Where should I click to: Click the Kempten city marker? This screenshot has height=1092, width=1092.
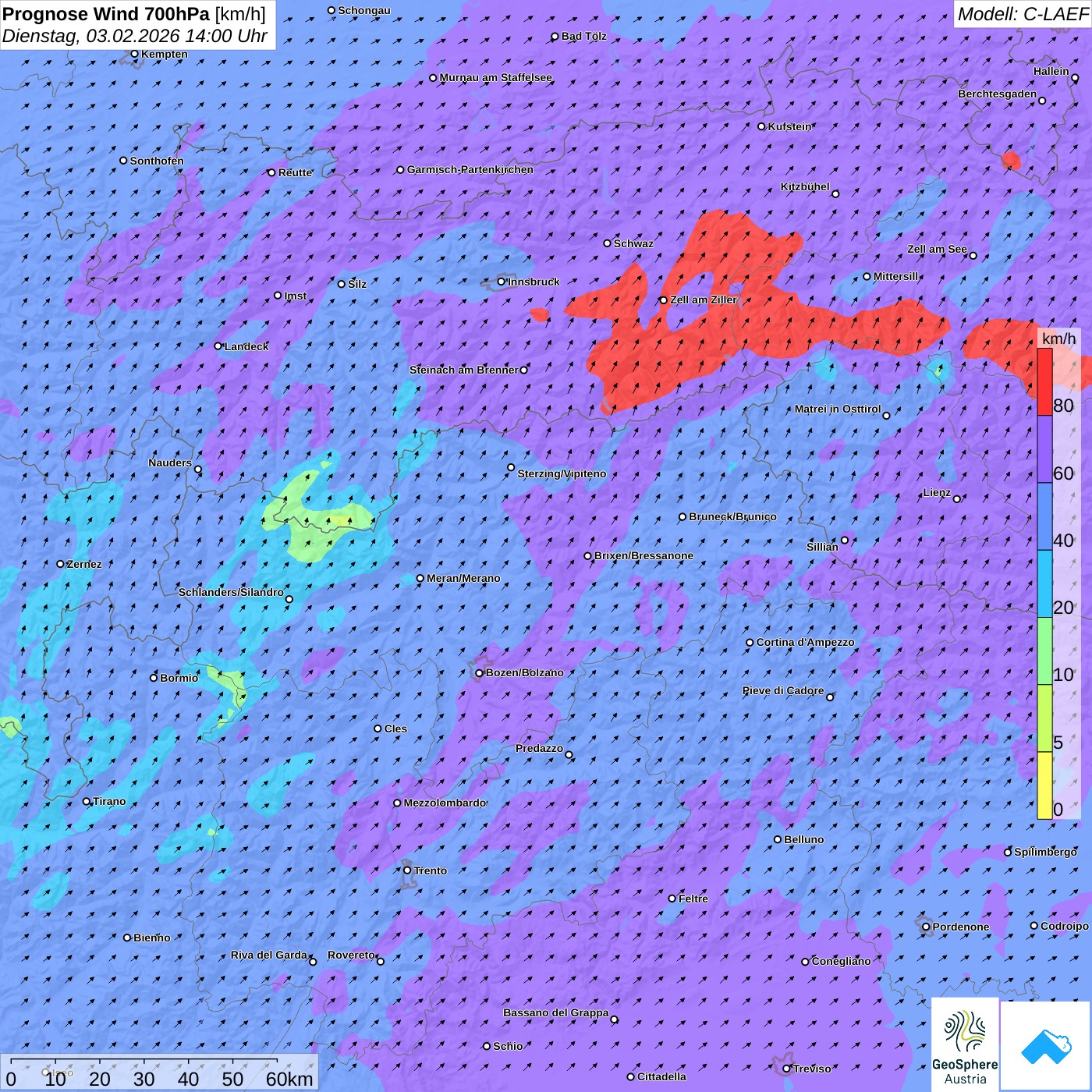click(x=134, y=54)
